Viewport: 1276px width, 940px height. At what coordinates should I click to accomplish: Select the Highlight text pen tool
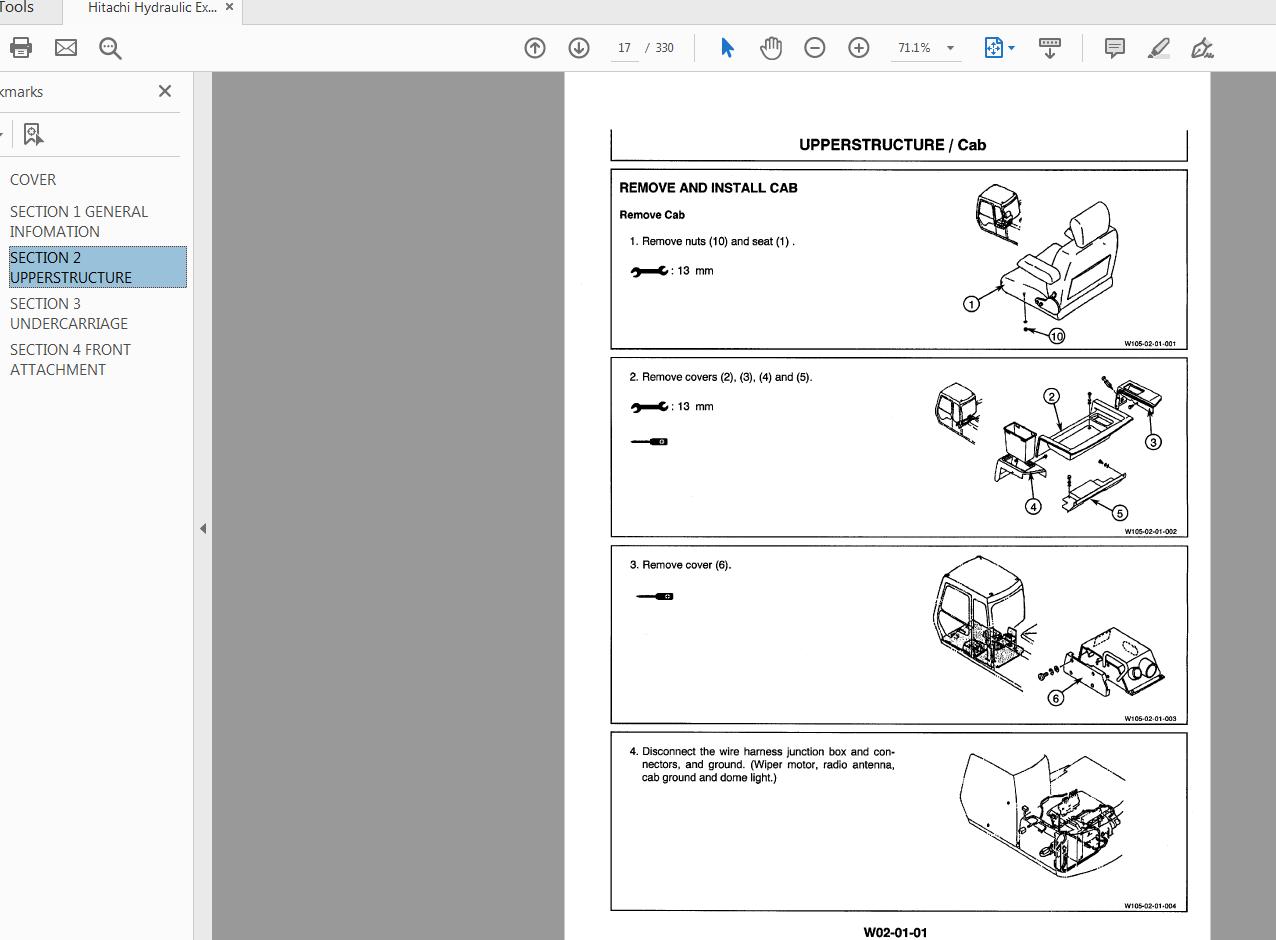[x=1158, y=48]
